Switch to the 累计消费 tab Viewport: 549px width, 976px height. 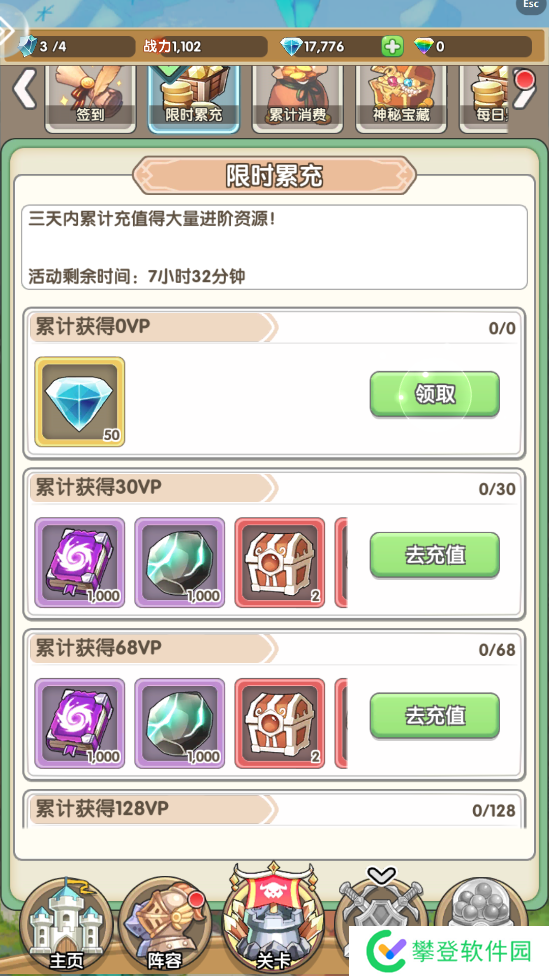(298, 98)
